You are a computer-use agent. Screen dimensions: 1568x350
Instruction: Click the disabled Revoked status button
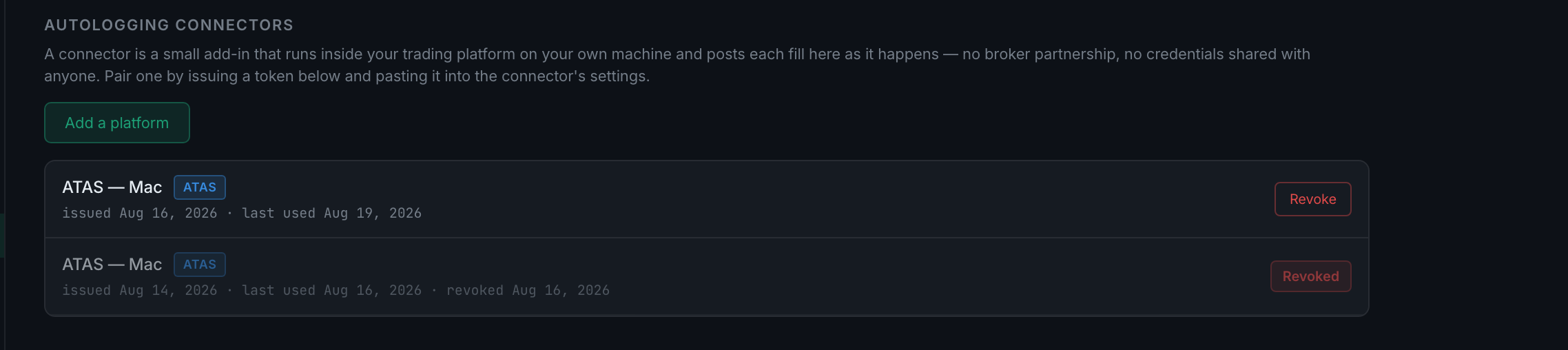point(1310,276)
